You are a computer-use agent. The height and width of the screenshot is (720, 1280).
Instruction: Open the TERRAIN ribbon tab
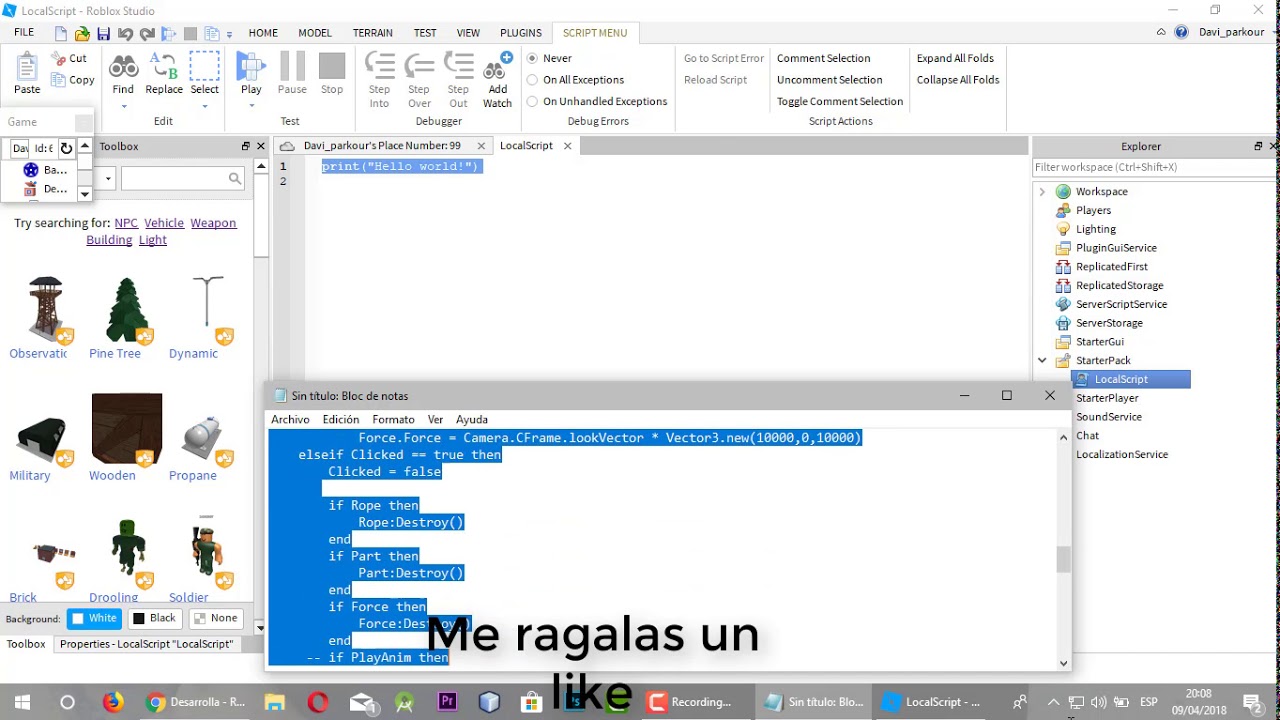click(372, 33)
